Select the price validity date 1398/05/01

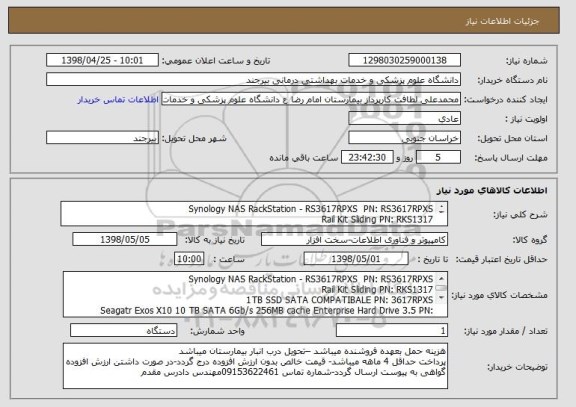356,259
